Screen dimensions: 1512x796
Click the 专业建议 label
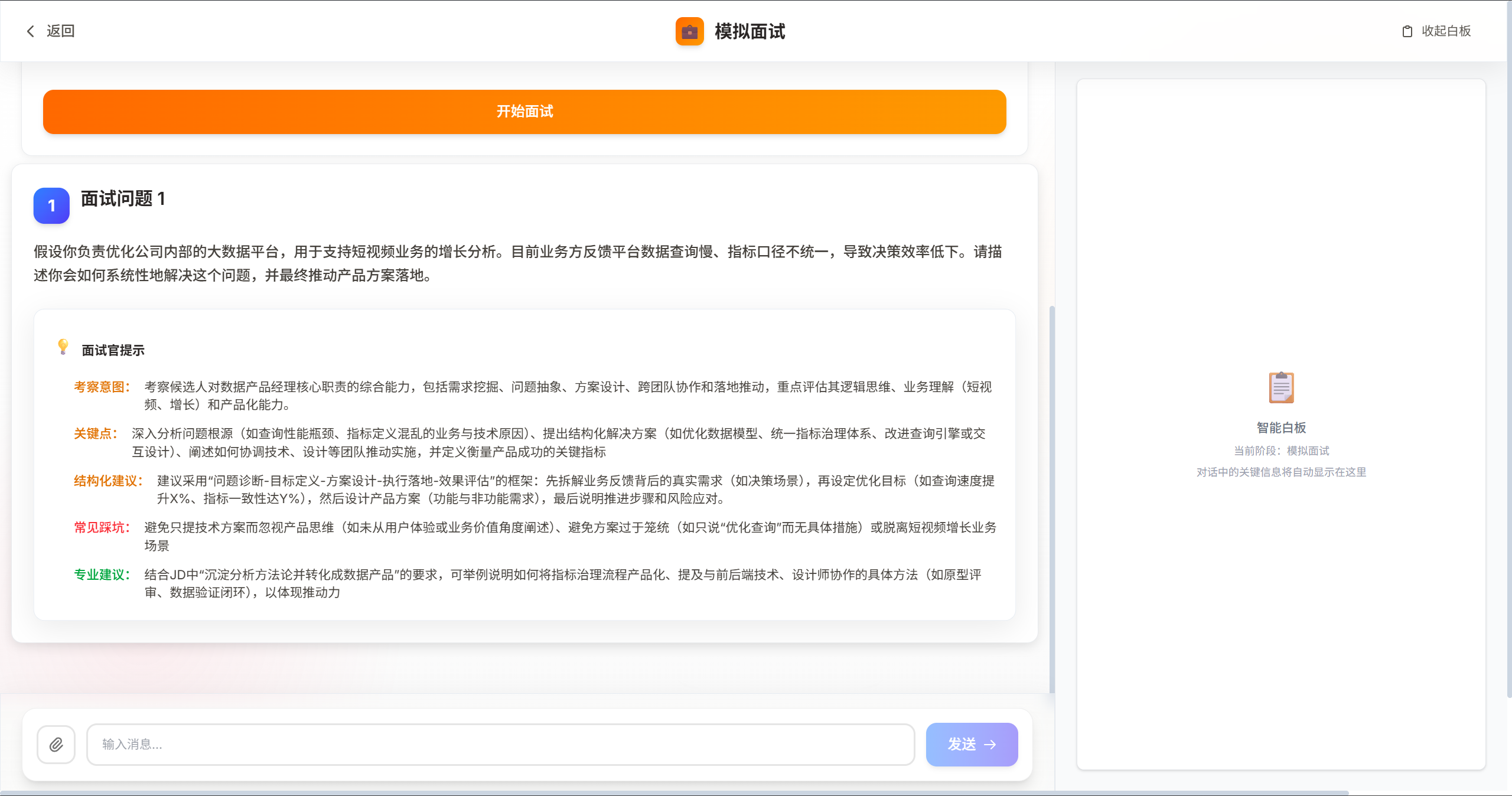pyautogui.click(x=102, y=575)
